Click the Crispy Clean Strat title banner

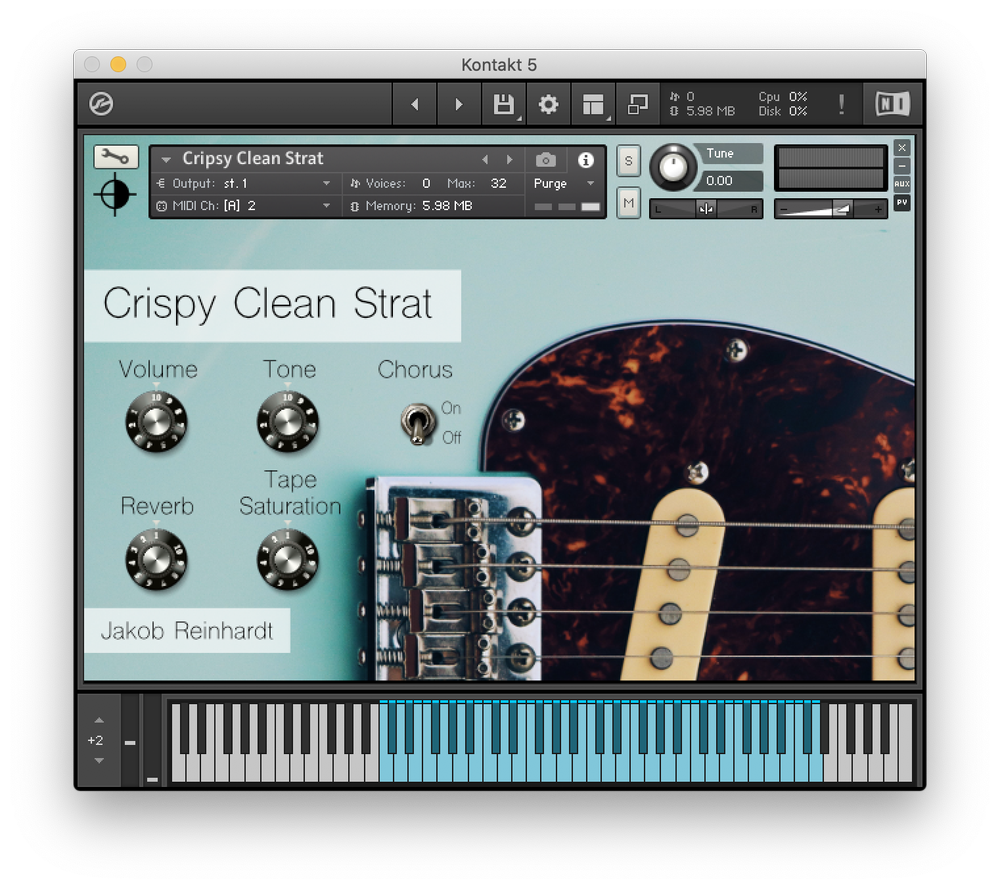(272, 306)
